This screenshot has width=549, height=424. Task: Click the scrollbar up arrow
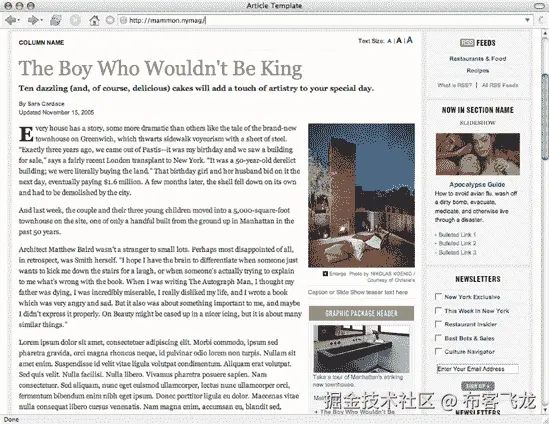[x=545, y=33]
